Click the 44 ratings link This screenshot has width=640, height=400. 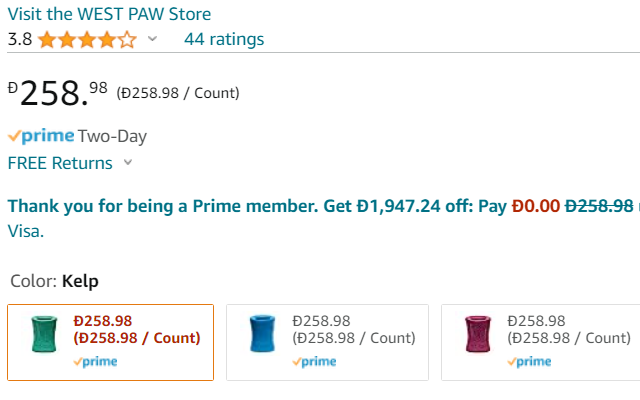point(224,39)
